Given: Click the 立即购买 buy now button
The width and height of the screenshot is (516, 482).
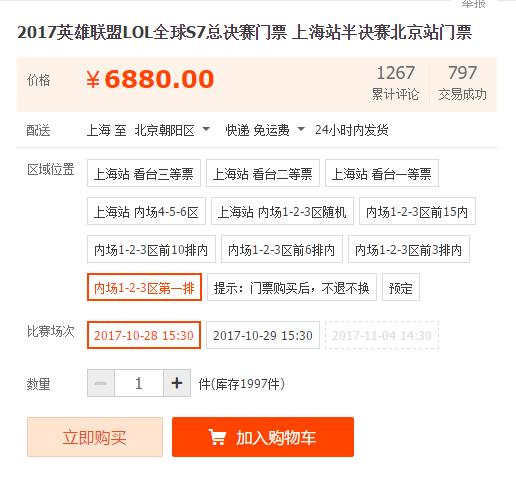Looking at the screenshot, I should coord(95,437).
